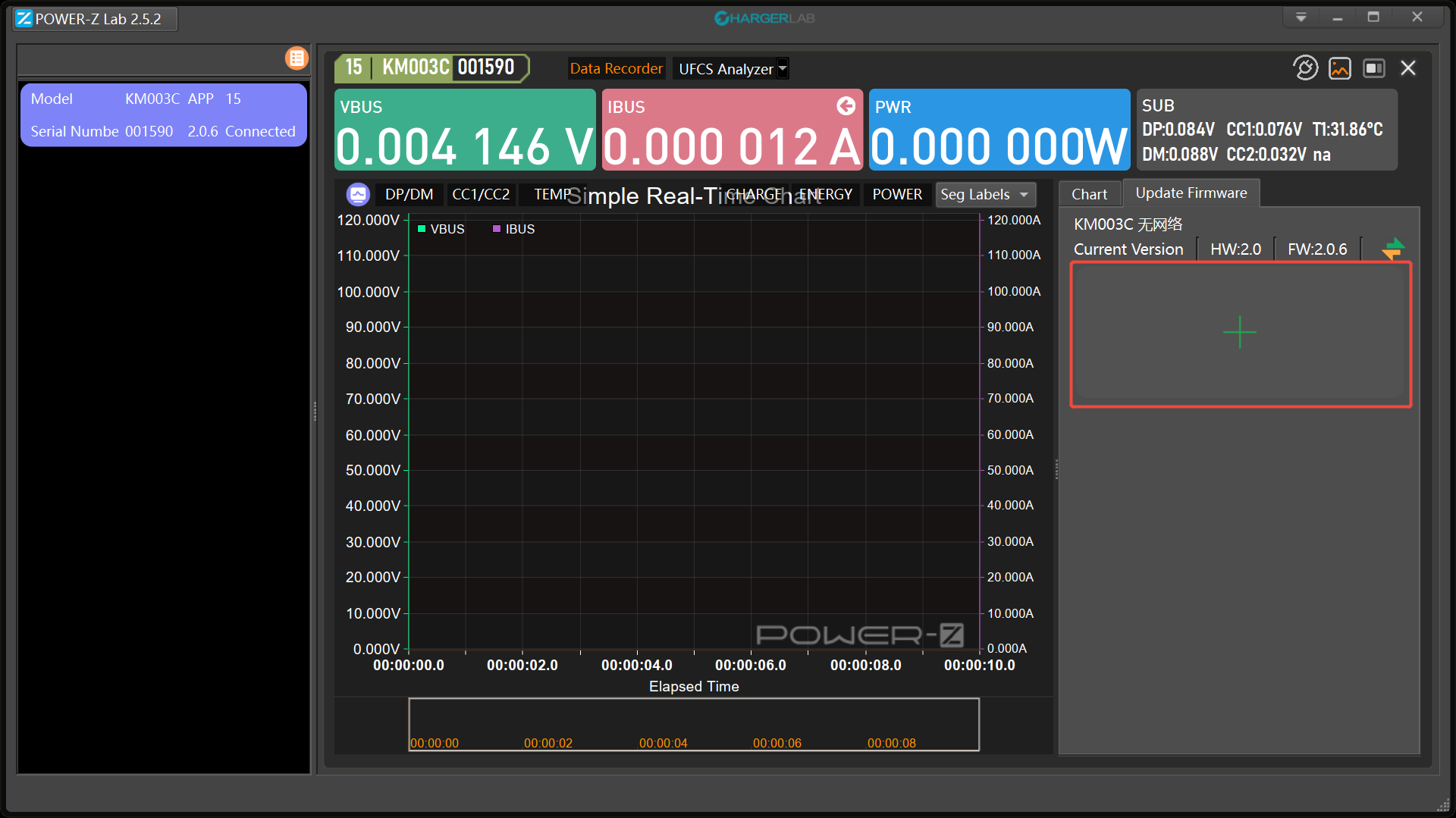Click the 00:00:02 marker in range selector
Screen dimensions: 1456x818
tap(548, 743)
